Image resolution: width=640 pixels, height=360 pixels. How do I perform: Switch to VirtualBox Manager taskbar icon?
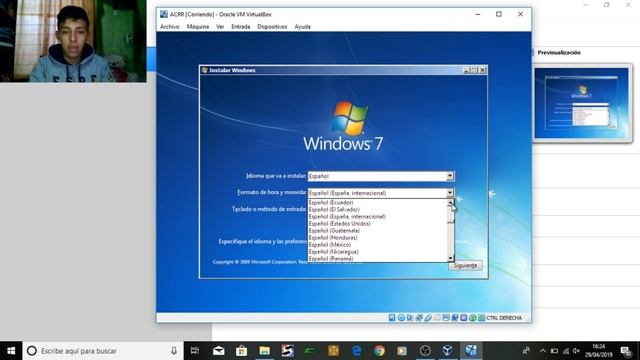(448, 351)
